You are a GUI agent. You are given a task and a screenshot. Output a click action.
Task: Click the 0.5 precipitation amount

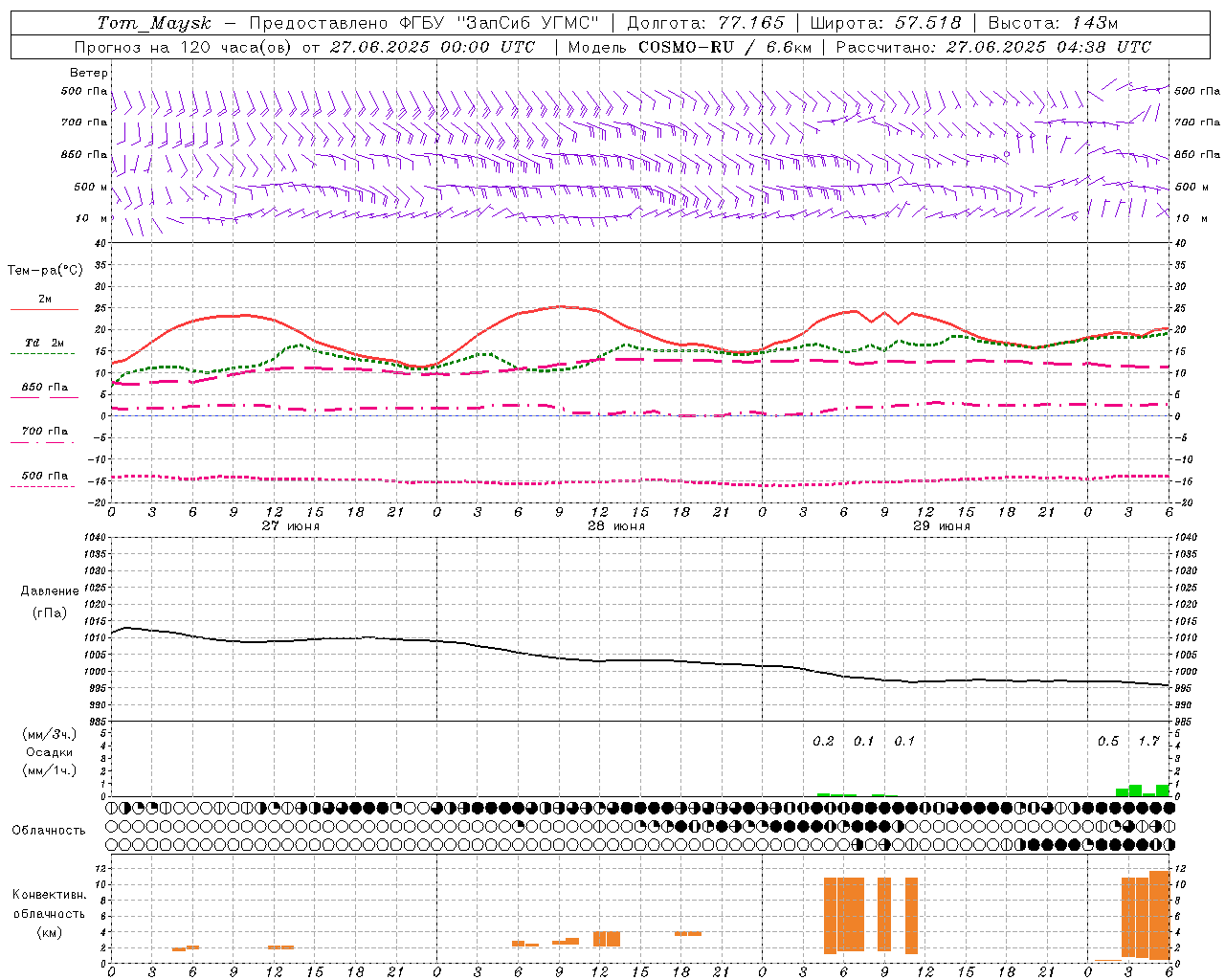click(1108, 741)
